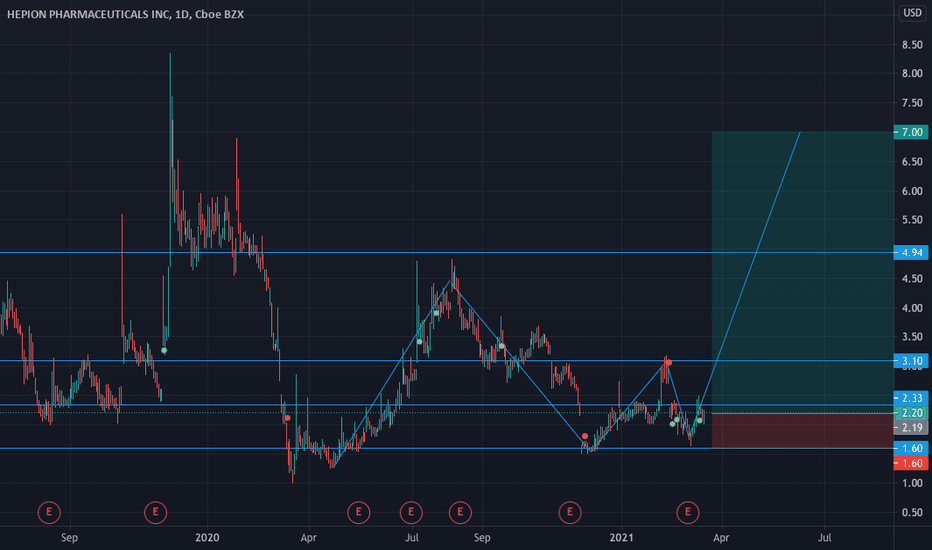Viewport: 932px width, 550px height.
Task: Open earnings E marker just before 2020 label
Action: click(155, 512)
